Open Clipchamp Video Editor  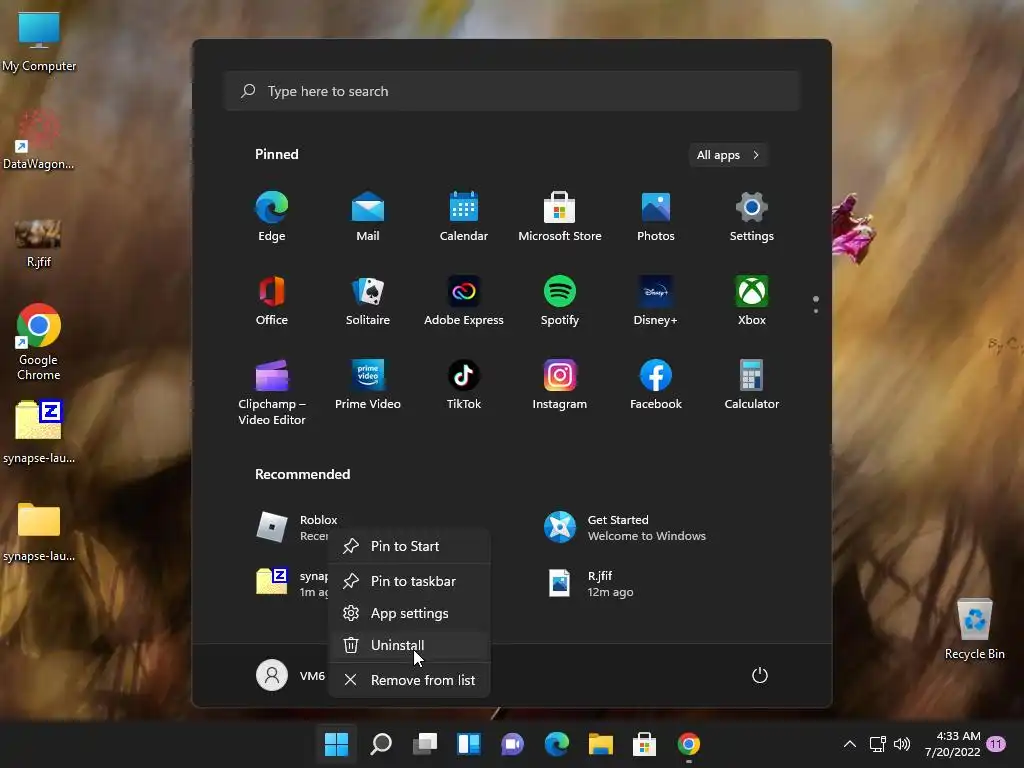click(x=272, y=393)
